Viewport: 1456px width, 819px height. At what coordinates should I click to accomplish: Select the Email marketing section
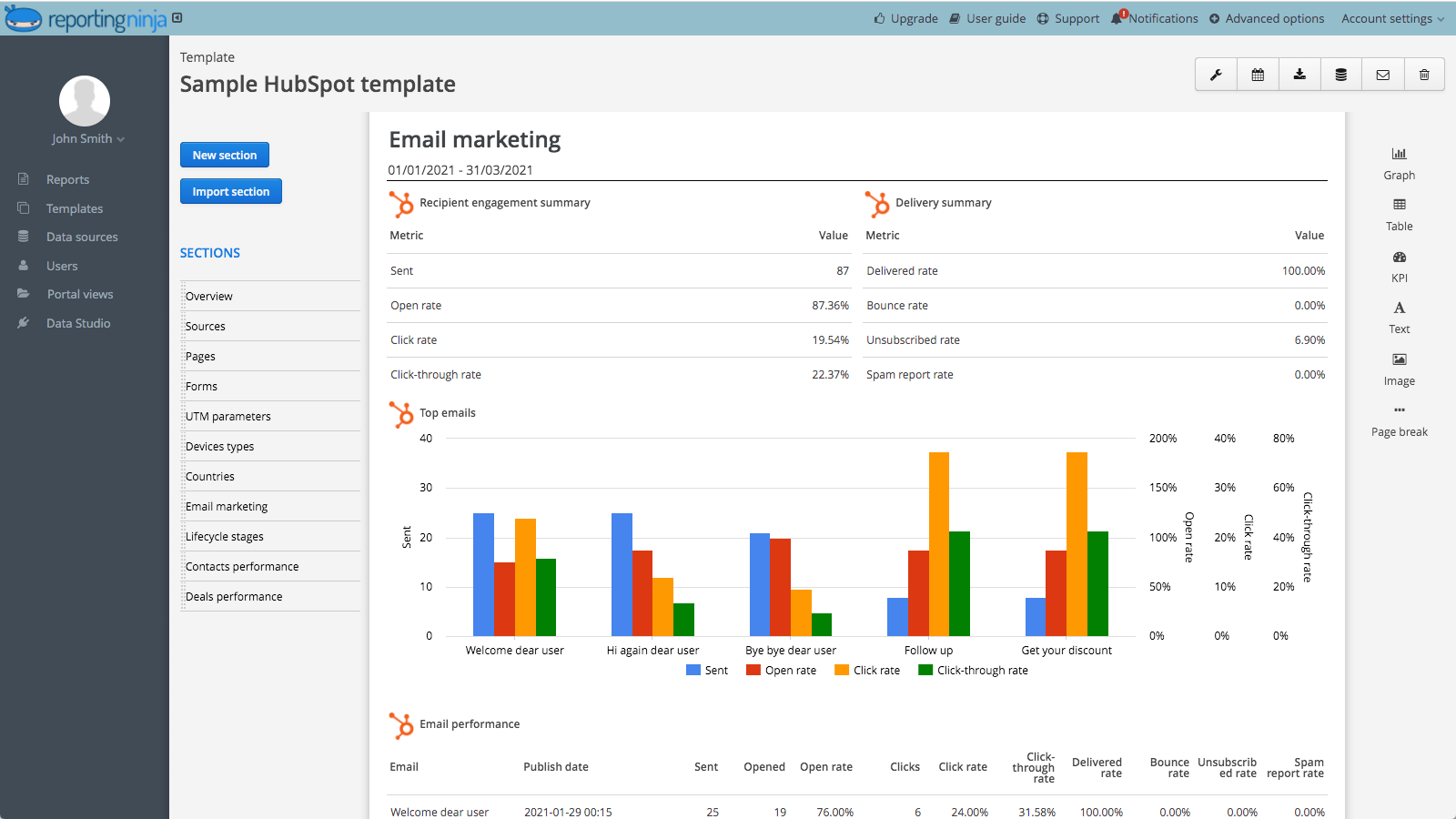(x=227, y=506)
